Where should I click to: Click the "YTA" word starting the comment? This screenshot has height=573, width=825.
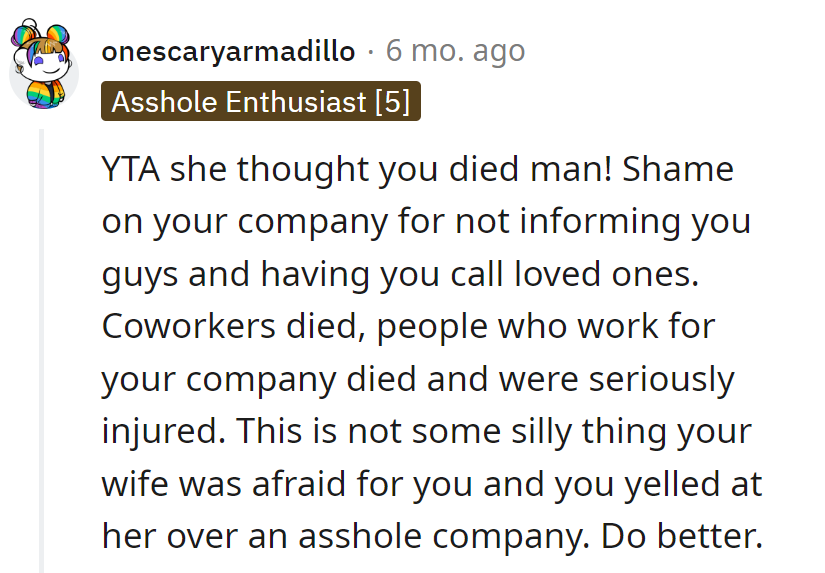point(131,170)
